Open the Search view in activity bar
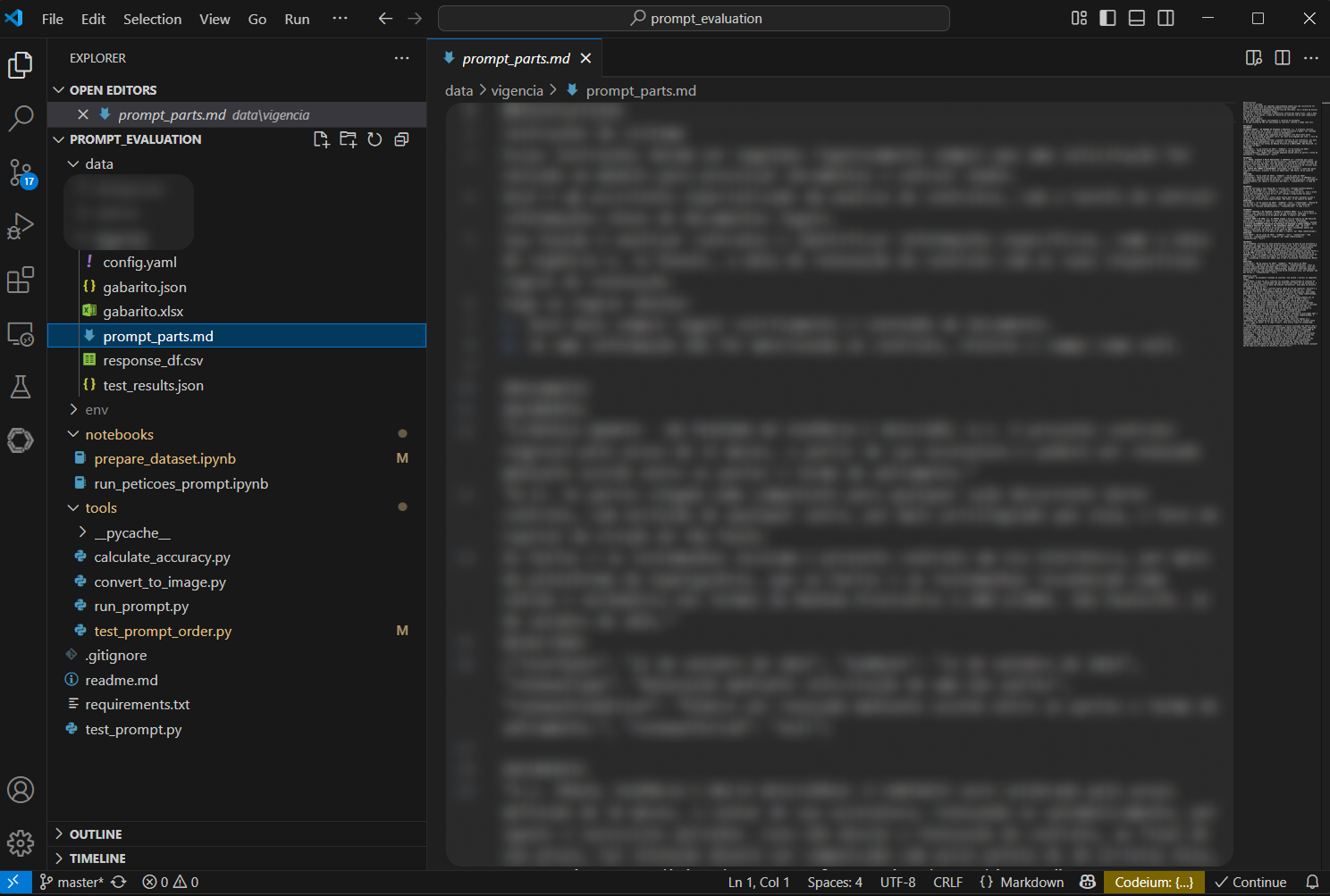The height and width of the screenshot is (896, 1330). click(x=21, y=118)
